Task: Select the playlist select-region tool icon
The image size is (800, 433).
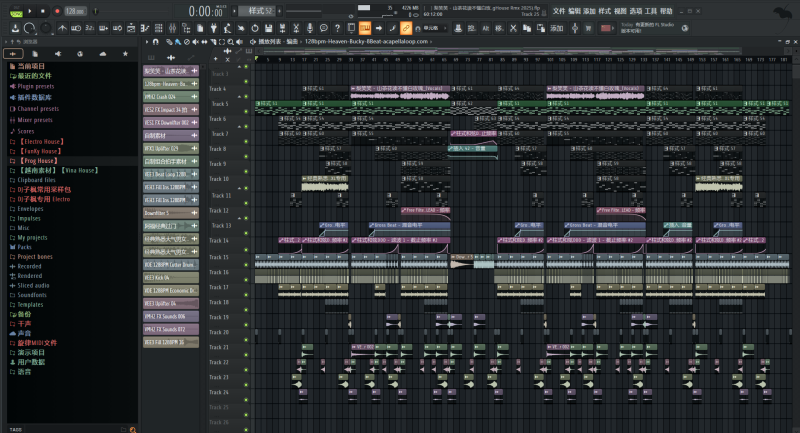Action: point(222,42)
